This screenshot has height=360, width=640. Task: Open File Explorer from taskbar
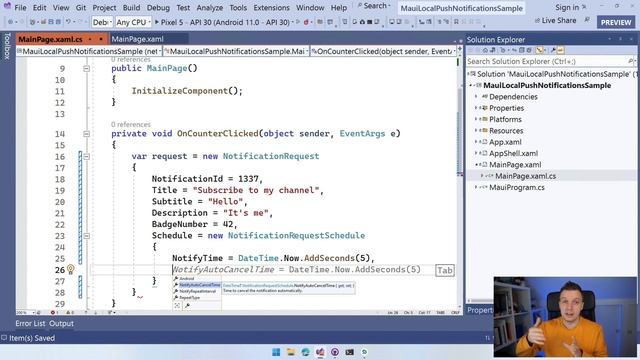pyautogui.click(x=291, y=352)
